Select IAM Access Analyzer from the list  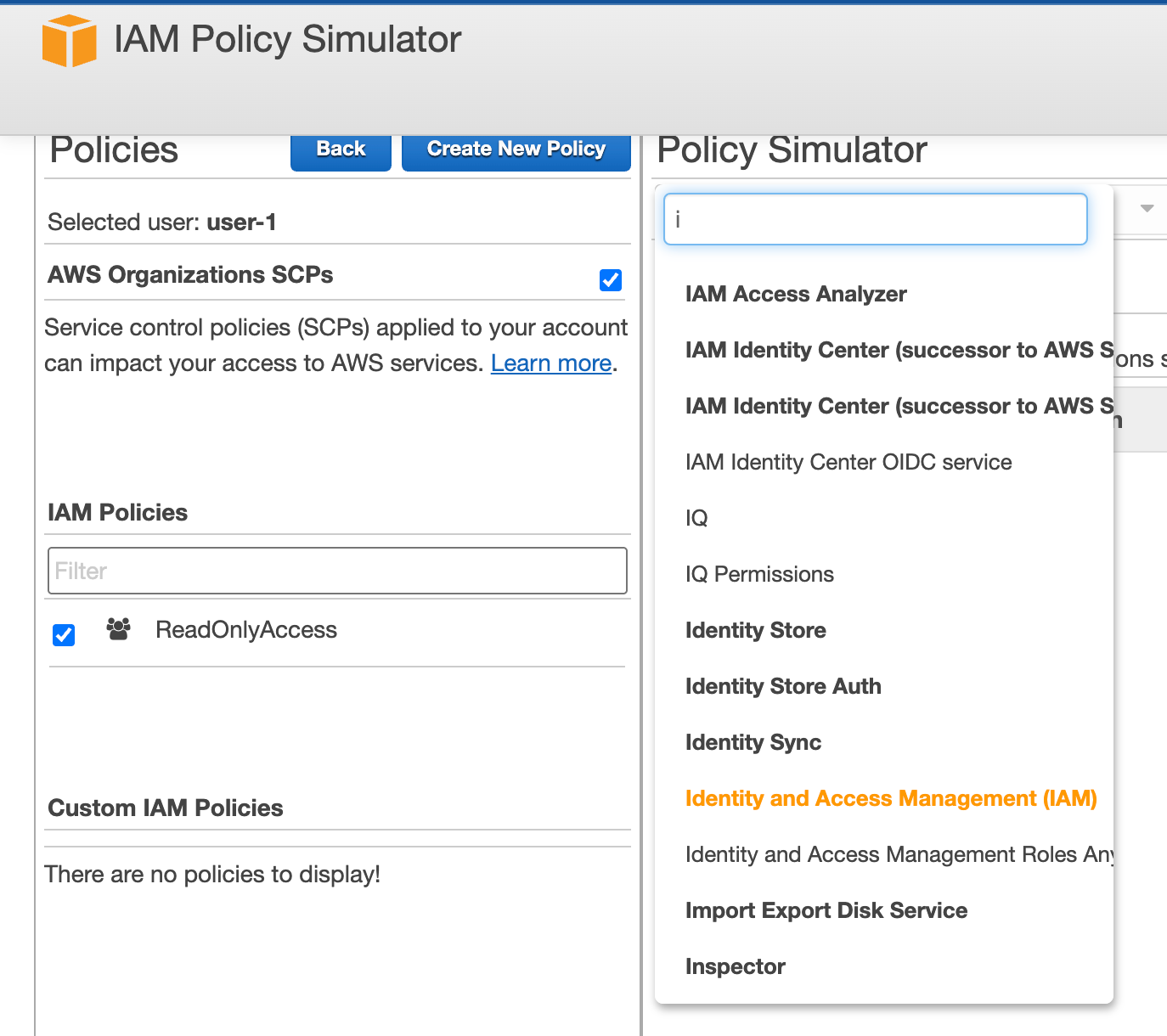coord(796,294)
